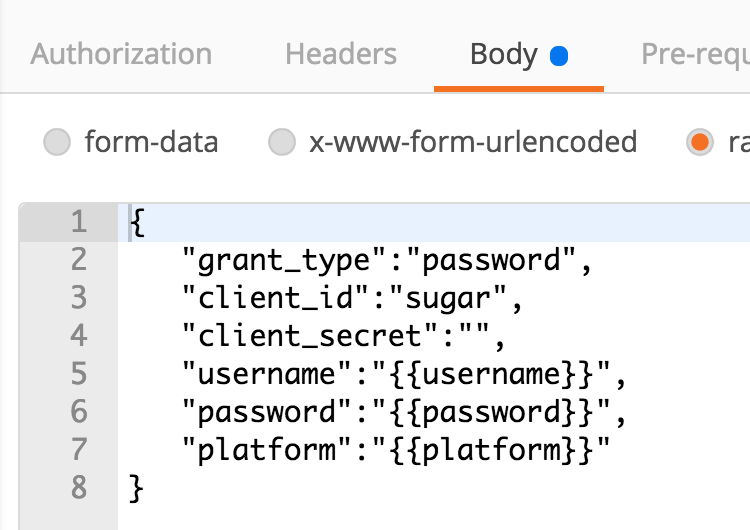The image size is (750, 530).
Task: Click the "sugar" client_id value
Action: tap(445, 298)
